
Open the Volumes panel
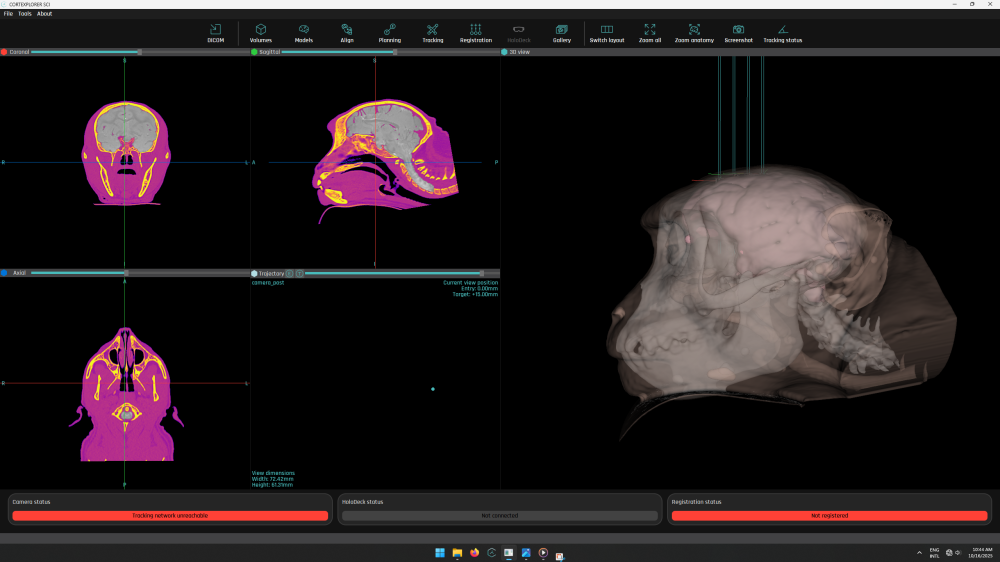click(261, 32)
